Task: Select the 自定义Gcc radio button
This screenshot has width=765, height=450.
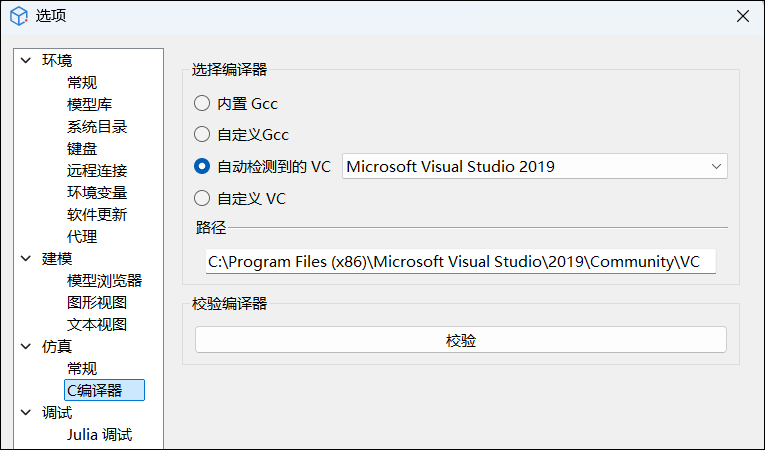Action: [202, 135]
